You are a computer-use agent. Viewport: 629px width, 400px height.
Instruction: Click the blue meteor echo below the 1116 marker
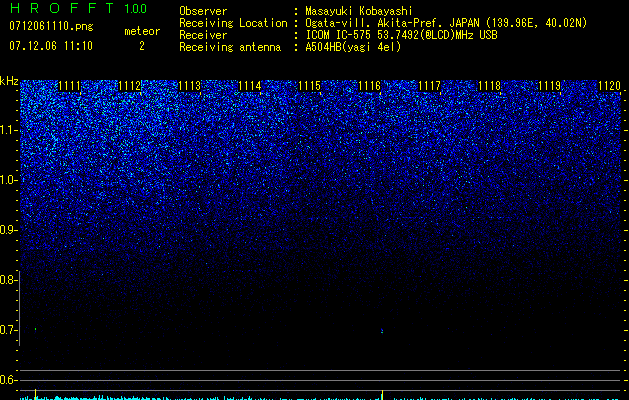click(382, 331)
